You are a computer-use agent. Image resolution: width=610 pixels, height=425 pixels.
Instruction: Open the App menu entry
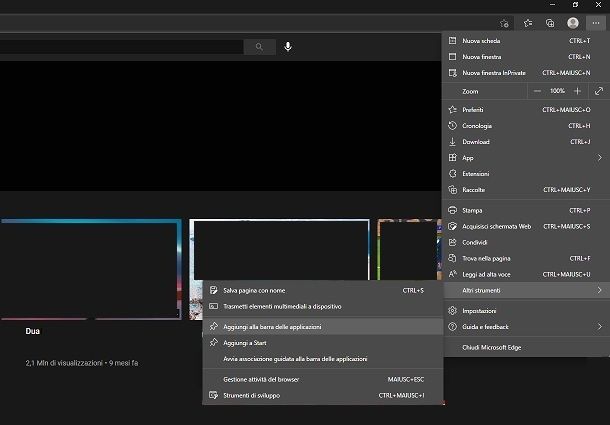[526, 158]
